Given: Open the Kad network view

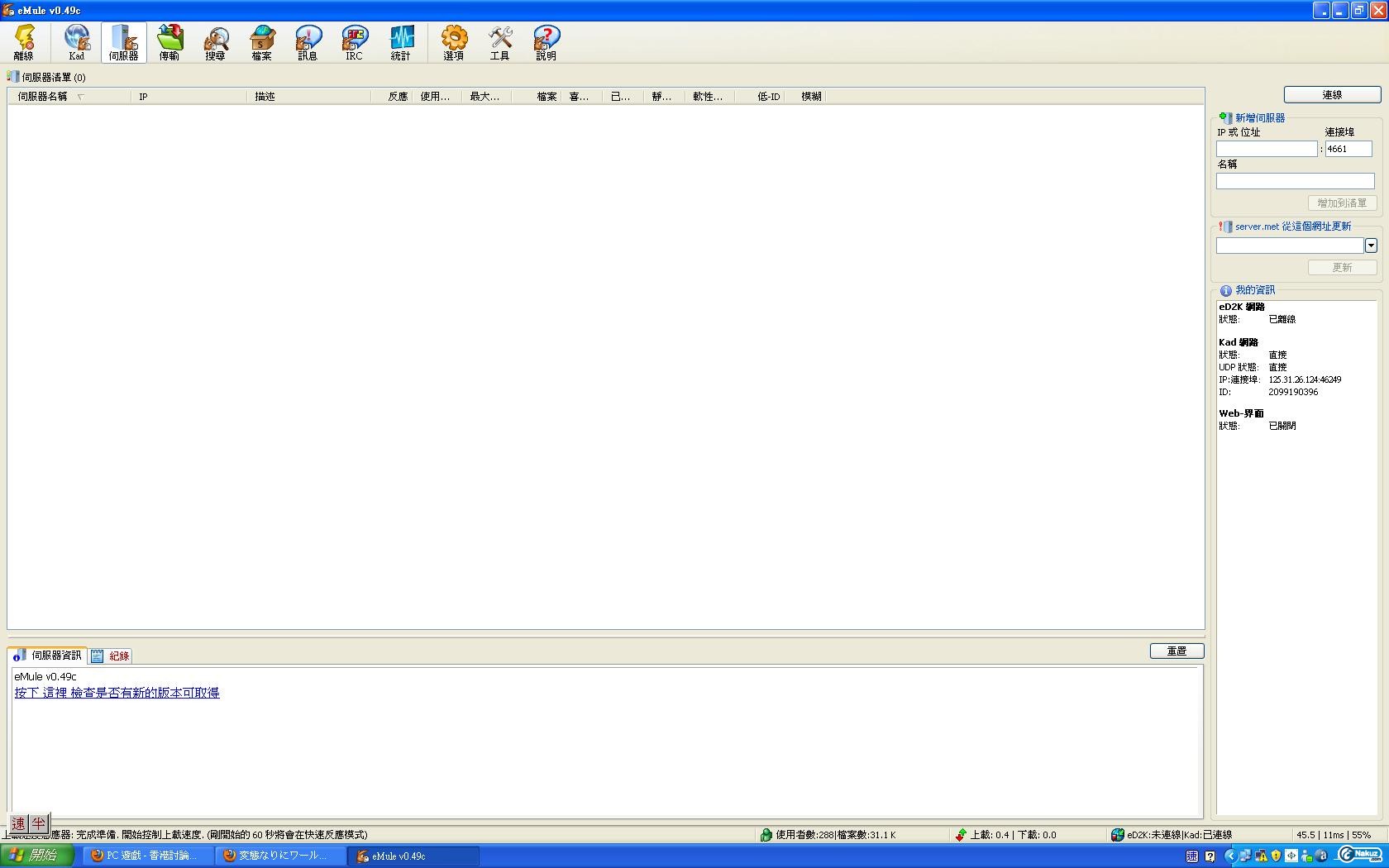Looking at the screenshot, I should point(77,42).
